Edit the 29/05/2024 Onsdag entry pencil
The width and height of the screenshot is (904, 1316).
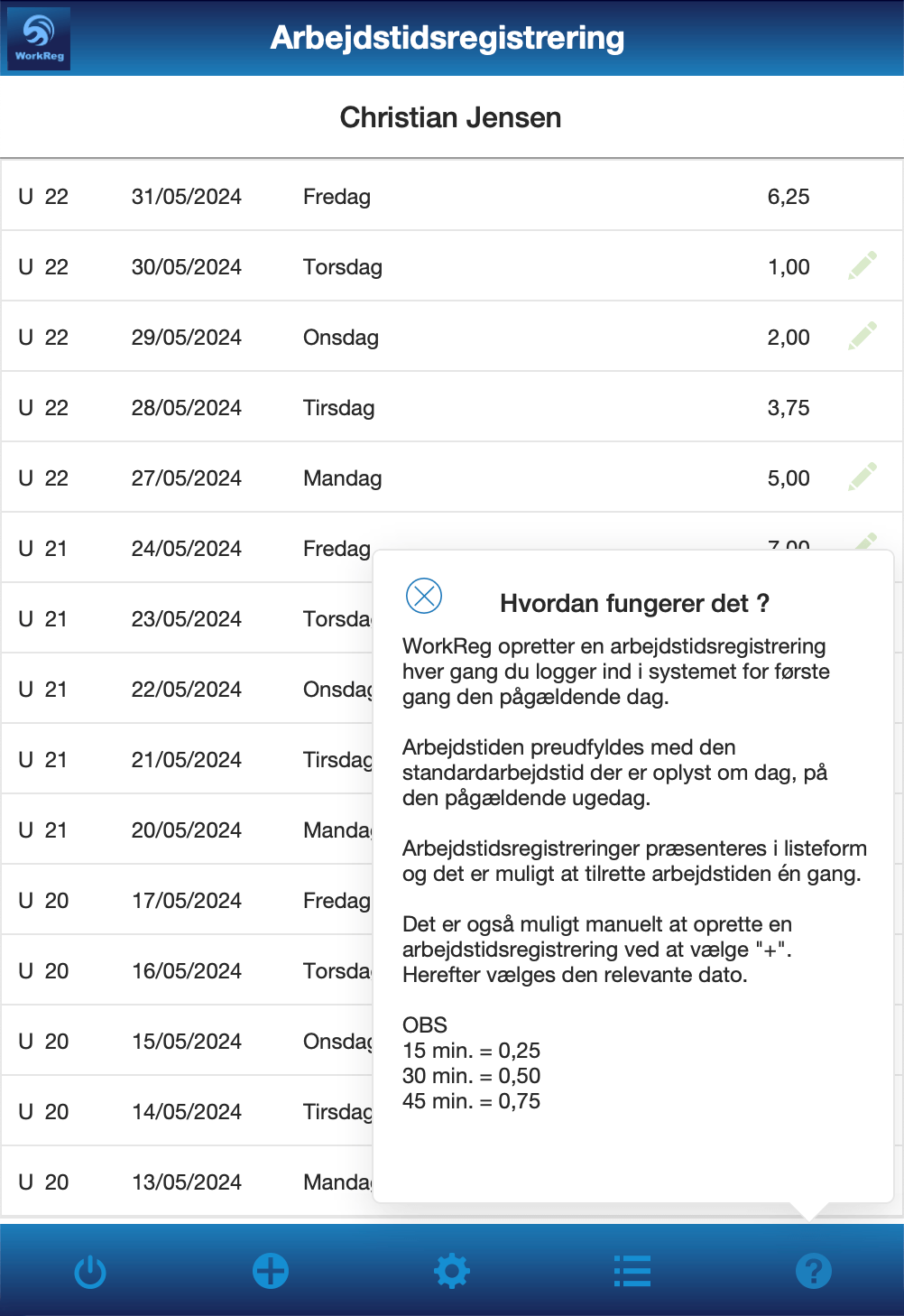[862, 336]
